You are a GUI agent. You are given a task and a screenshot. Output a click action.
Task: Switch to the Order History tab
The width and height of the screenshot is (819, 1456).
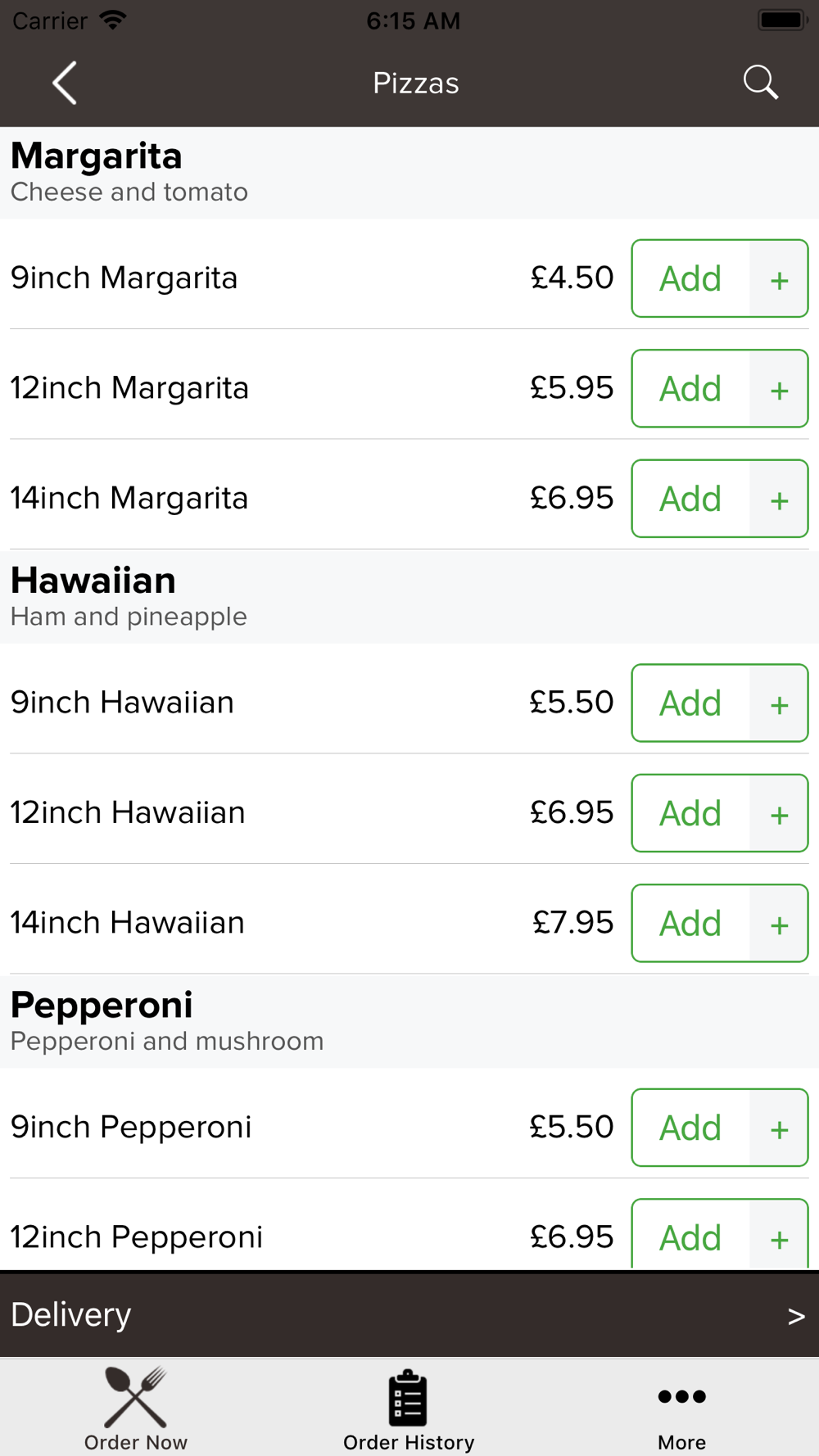[409, 1409]
